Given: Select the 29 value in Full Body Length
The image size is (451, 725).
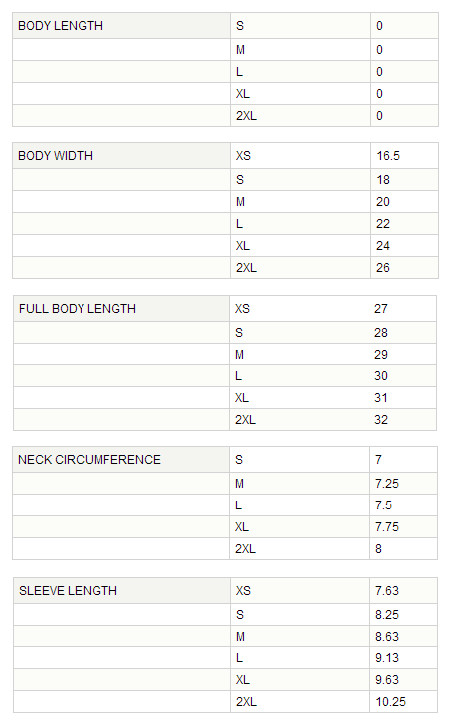Looking at the screenshot, I should (x=381, y=355).
